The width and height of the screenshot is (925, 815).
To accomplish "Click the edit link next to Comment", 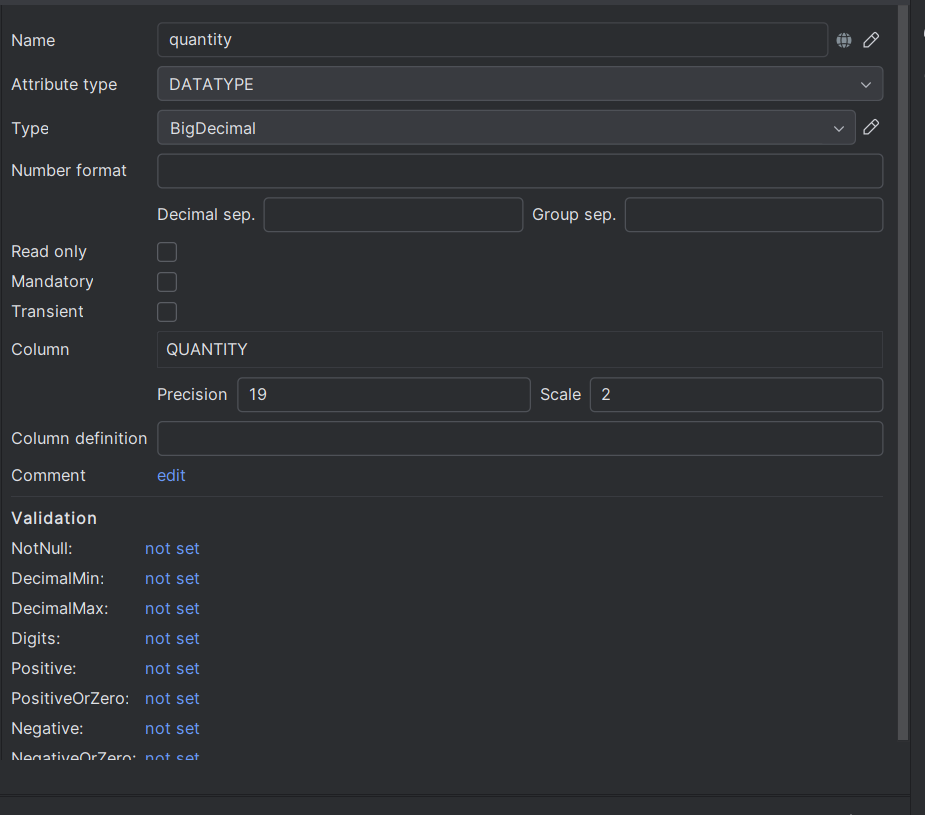I will click(x=171, y=475).
